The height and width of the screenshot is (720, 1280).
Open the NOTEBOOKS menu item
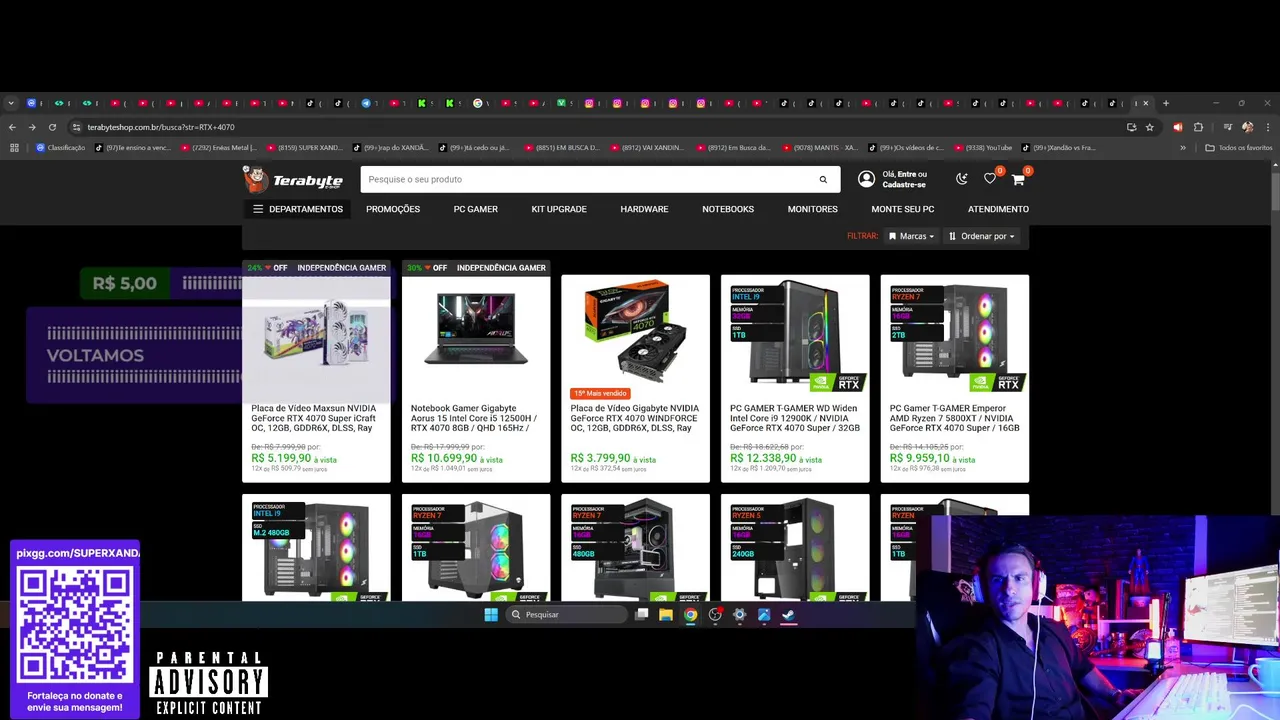click(x=728, y=209)
